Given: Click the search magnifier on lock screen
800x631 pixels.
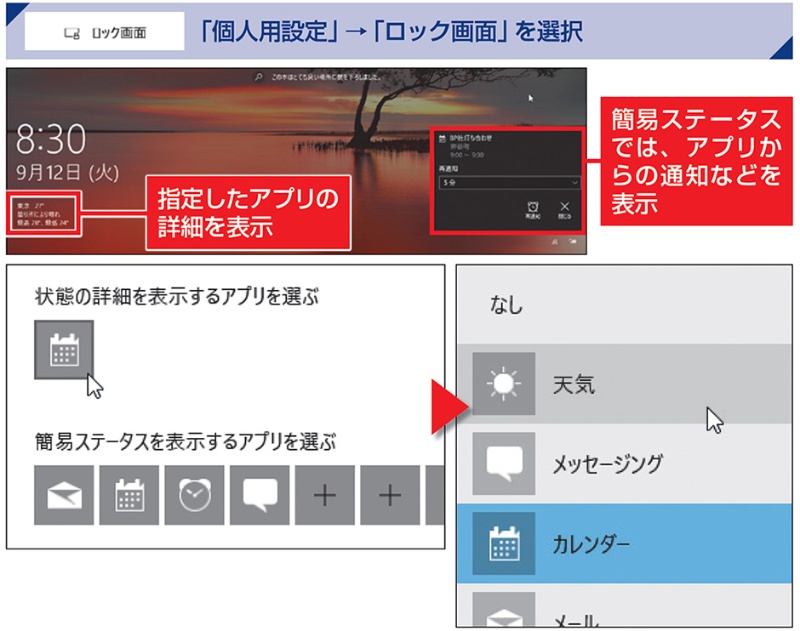Looking at the screenshot, I should (x=259, y=77).
